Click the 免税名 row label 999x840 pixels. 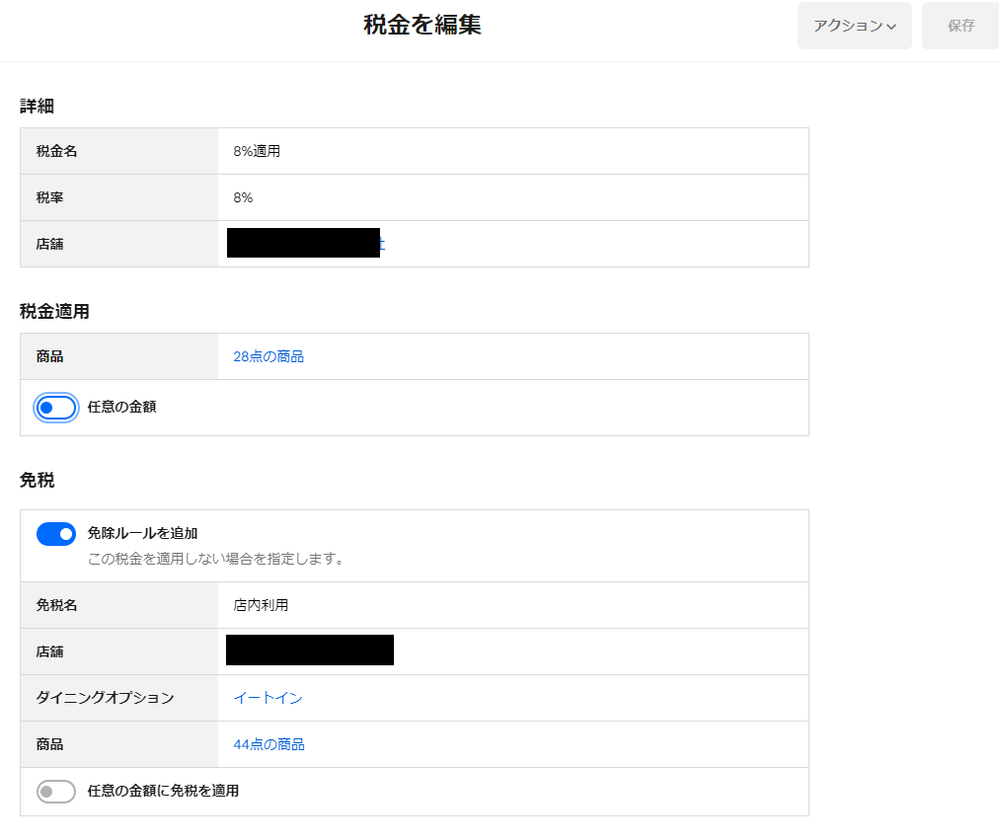(57, 605)
